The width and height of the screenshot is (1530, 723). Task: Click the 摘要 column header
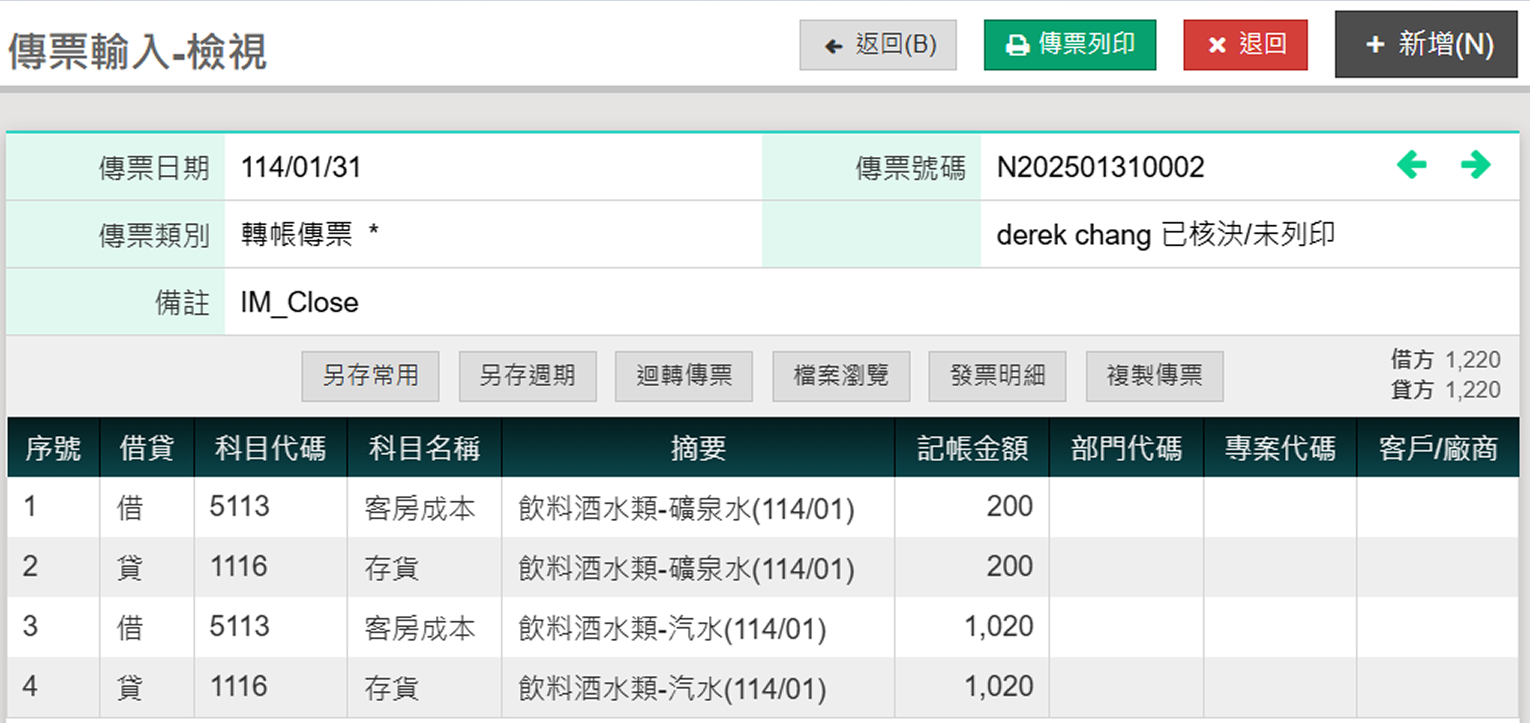tap(698, 448)
